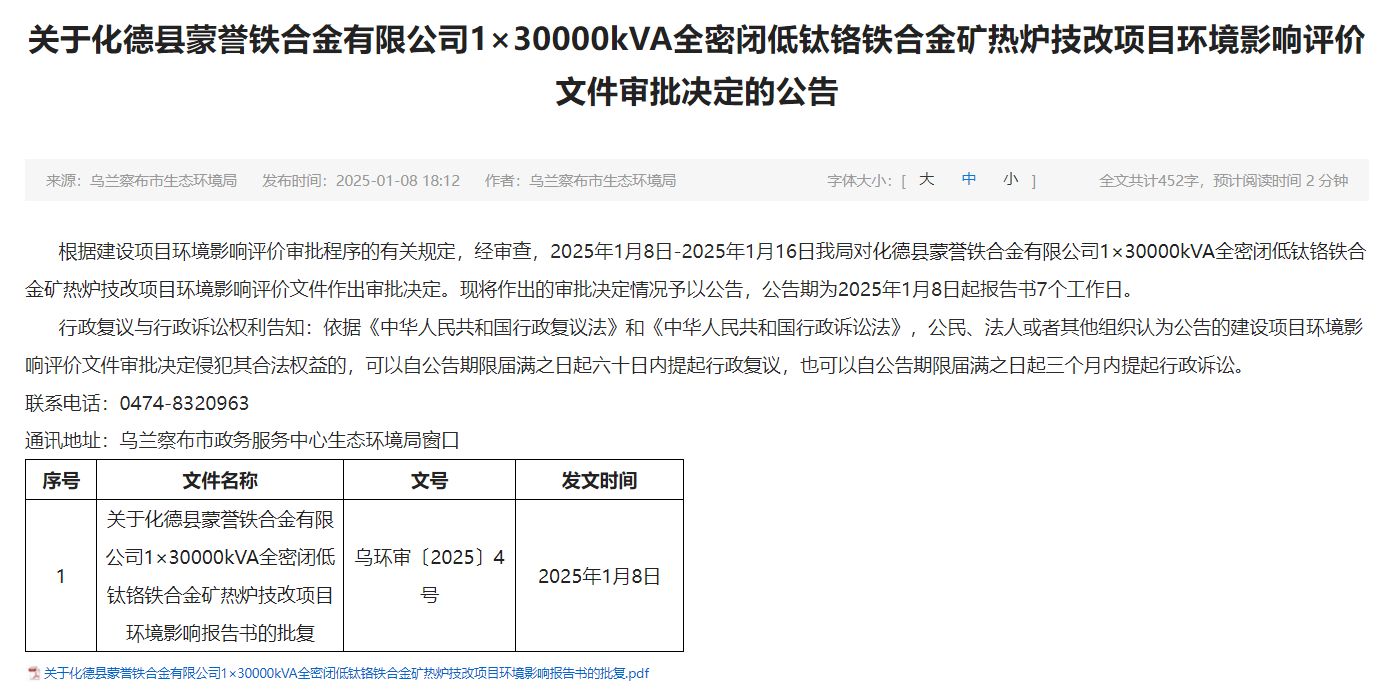Click the mailing address 通讯地址 line

coord(242,440)
